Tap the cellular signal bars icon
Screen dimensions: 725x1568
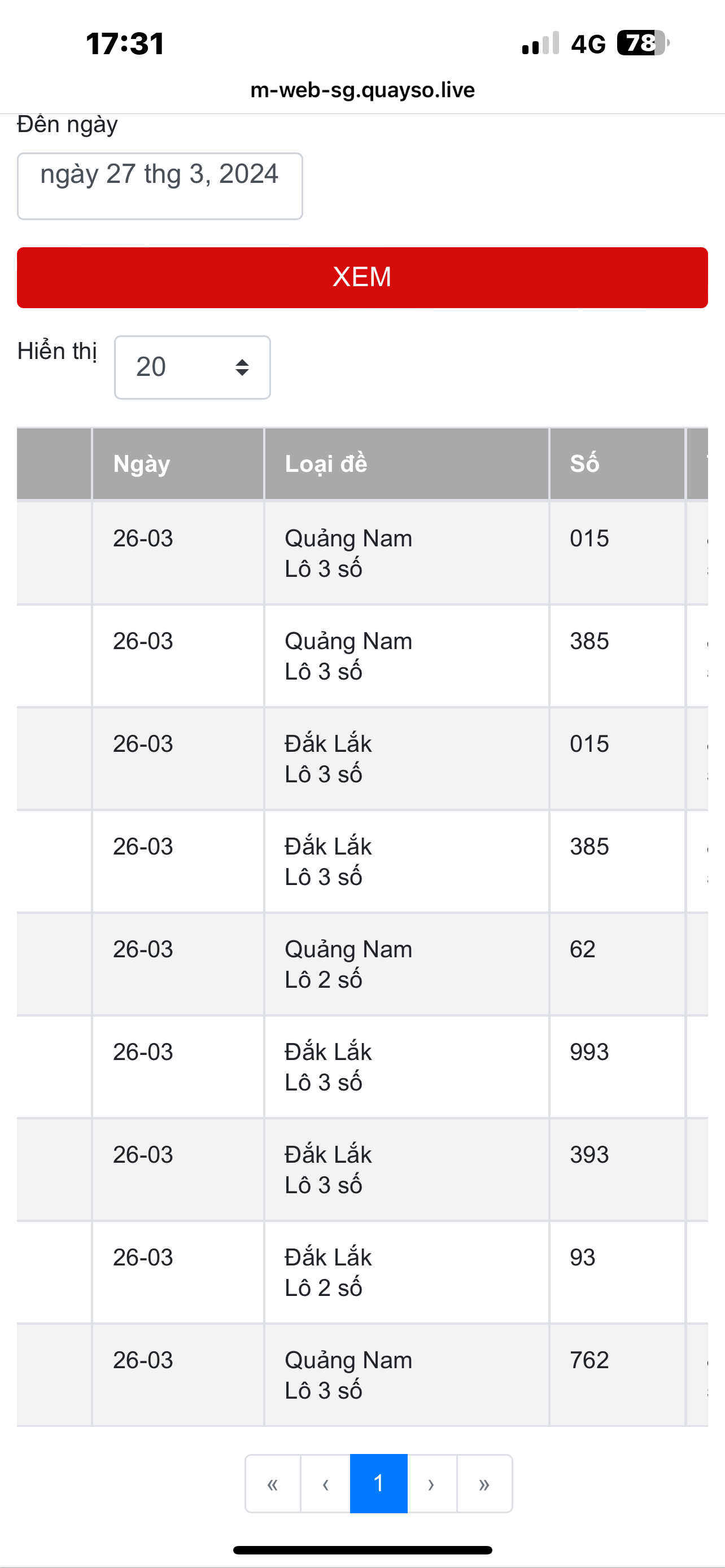[x=540, y=43]
